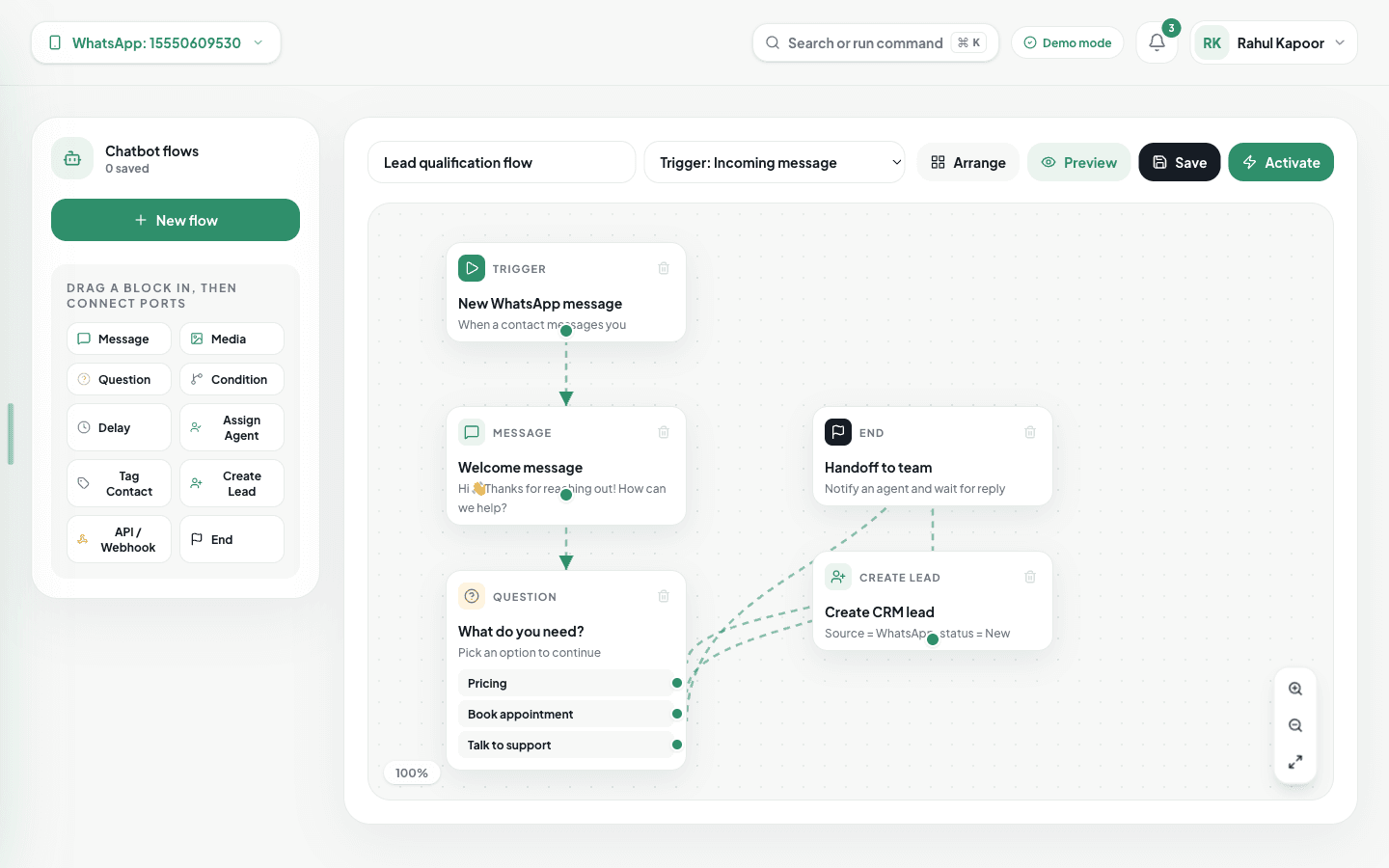Click the Talk to support output port
This screenshot has height=868, width=1389.
(x=677, y=745)
